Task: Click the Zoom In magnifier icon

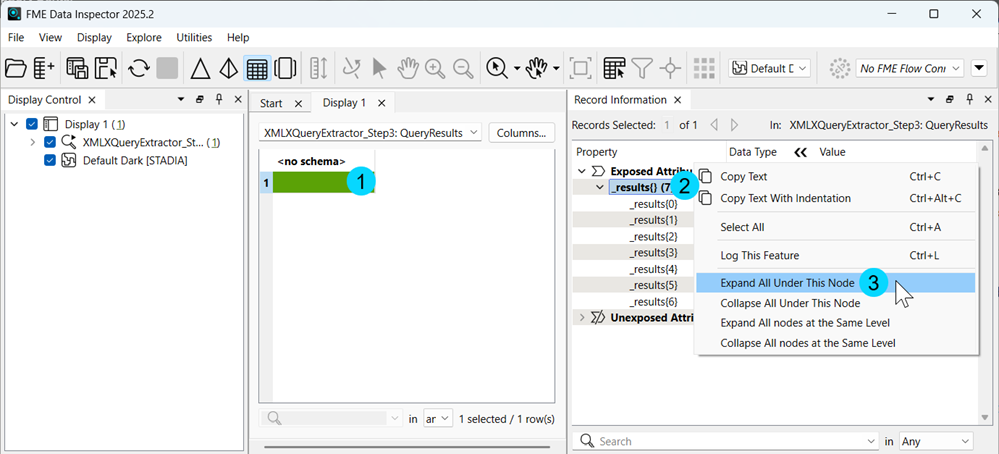Action: pos(435,68)
